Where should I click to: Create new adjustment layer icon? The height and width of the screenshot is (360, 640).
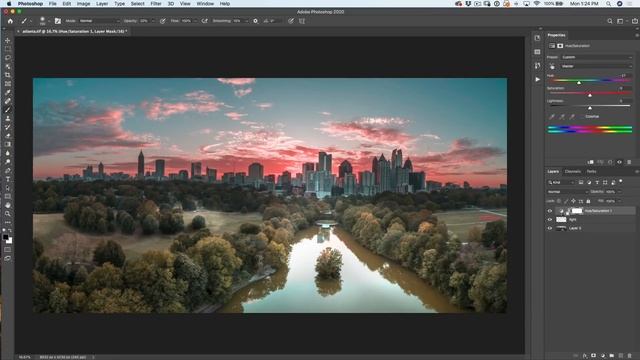(x=603, y=356)
